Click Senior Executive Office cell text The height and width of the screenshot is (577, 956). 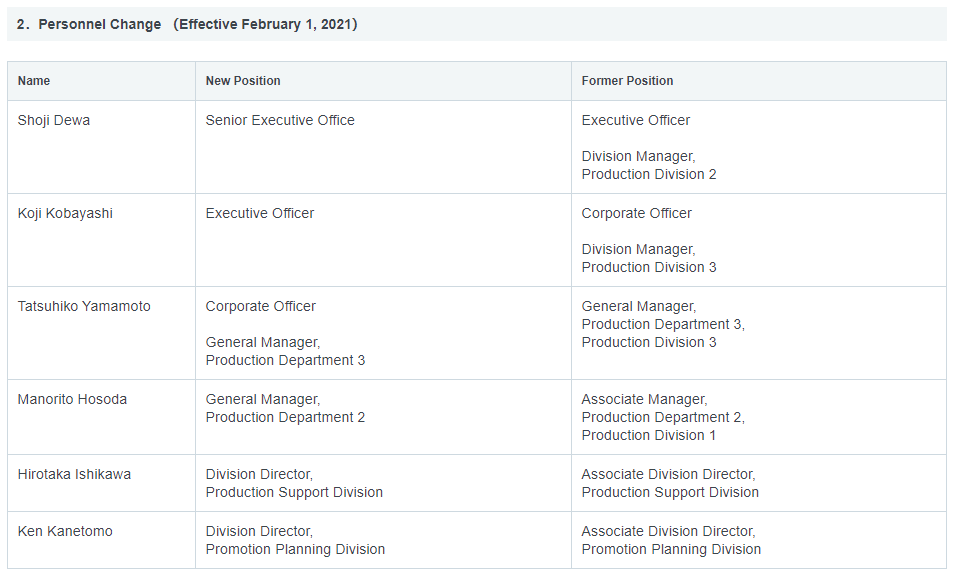(280, 120)
